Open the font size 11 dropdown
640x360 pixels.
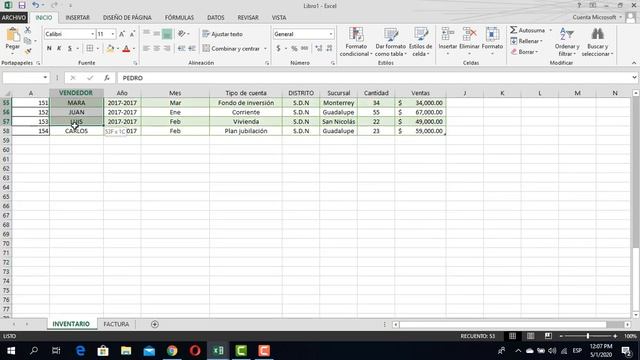(x=113, y=34)
